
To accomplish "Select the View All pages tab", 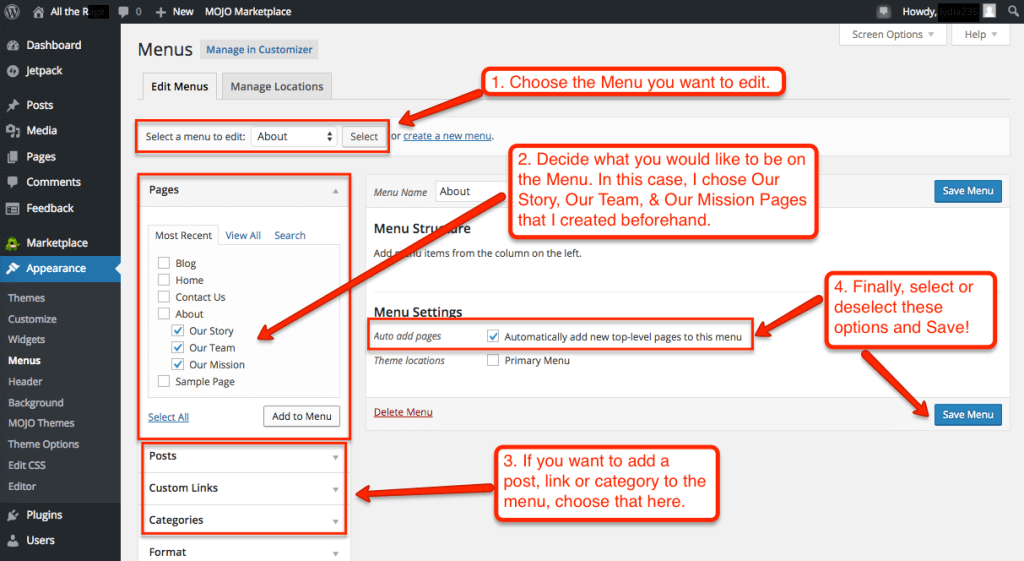I will pos(243,235).
